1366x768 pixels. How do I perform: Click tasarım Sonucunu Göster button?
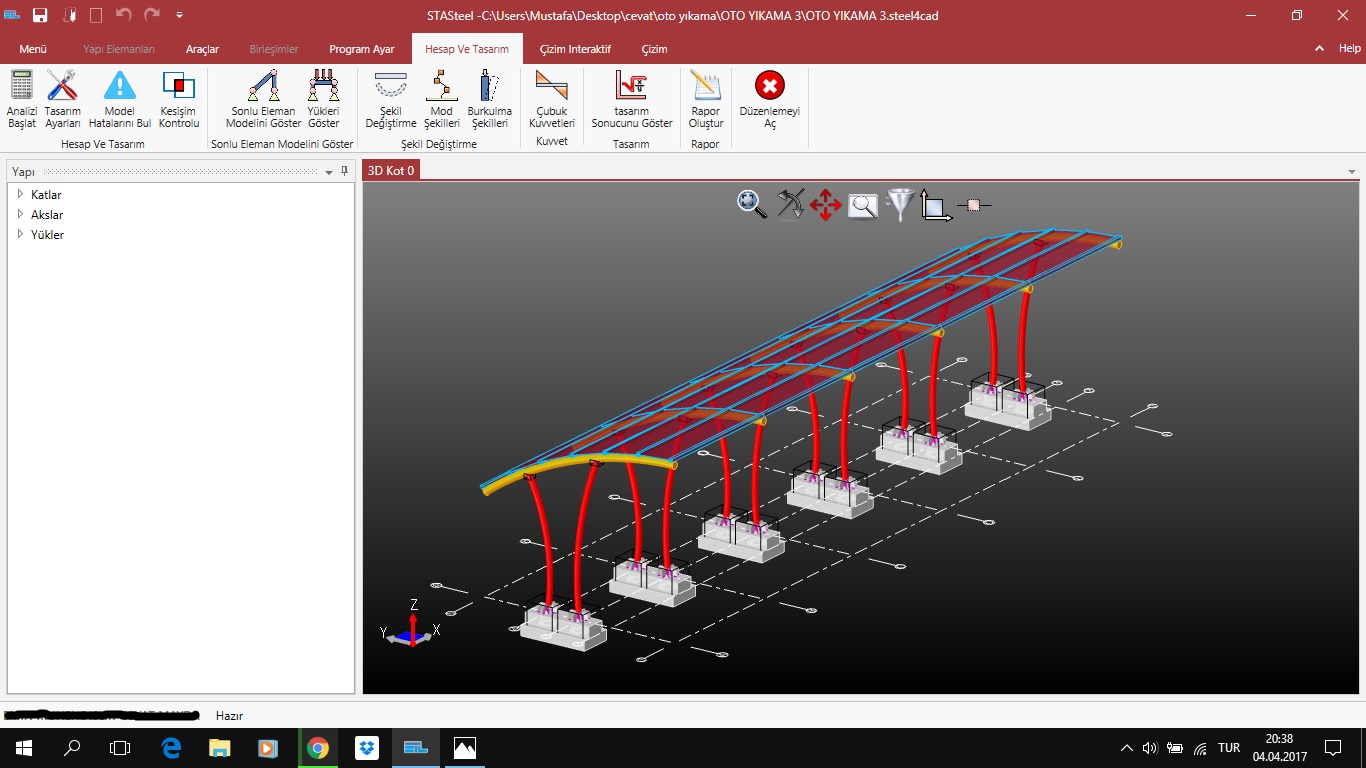(x=631, y=87)
